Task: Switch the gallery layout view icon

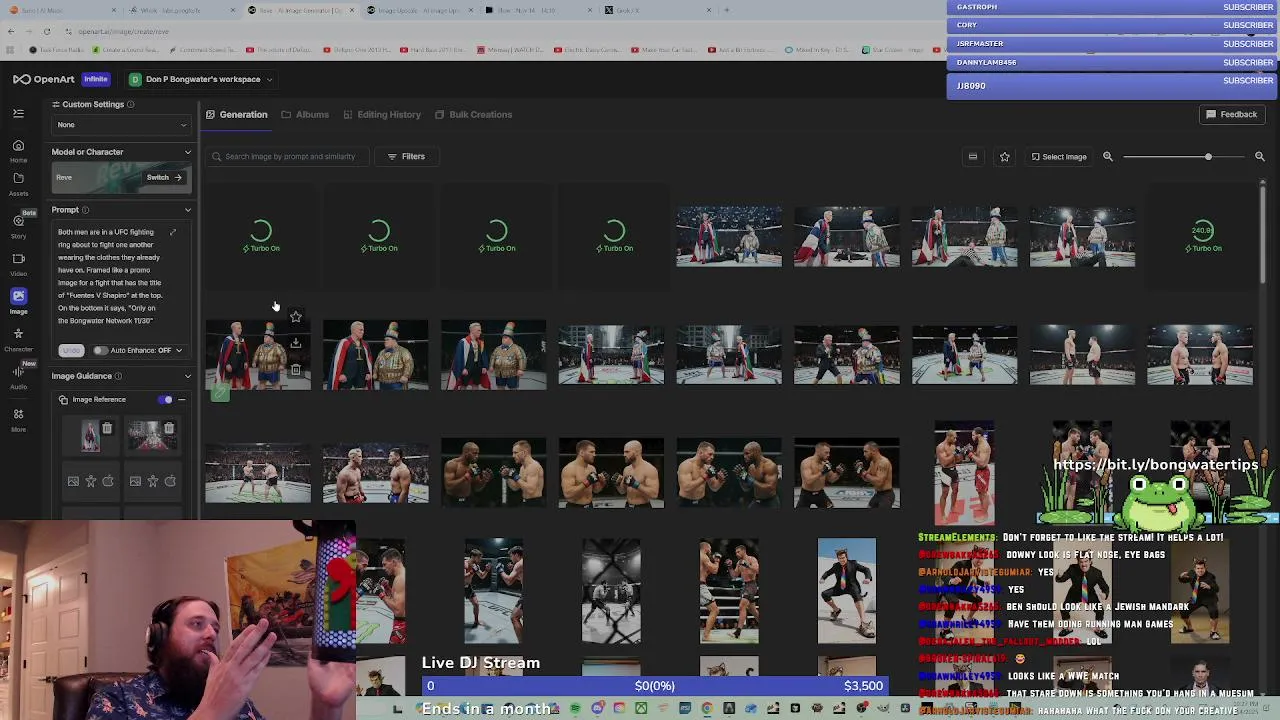Action: click(972, 156)
